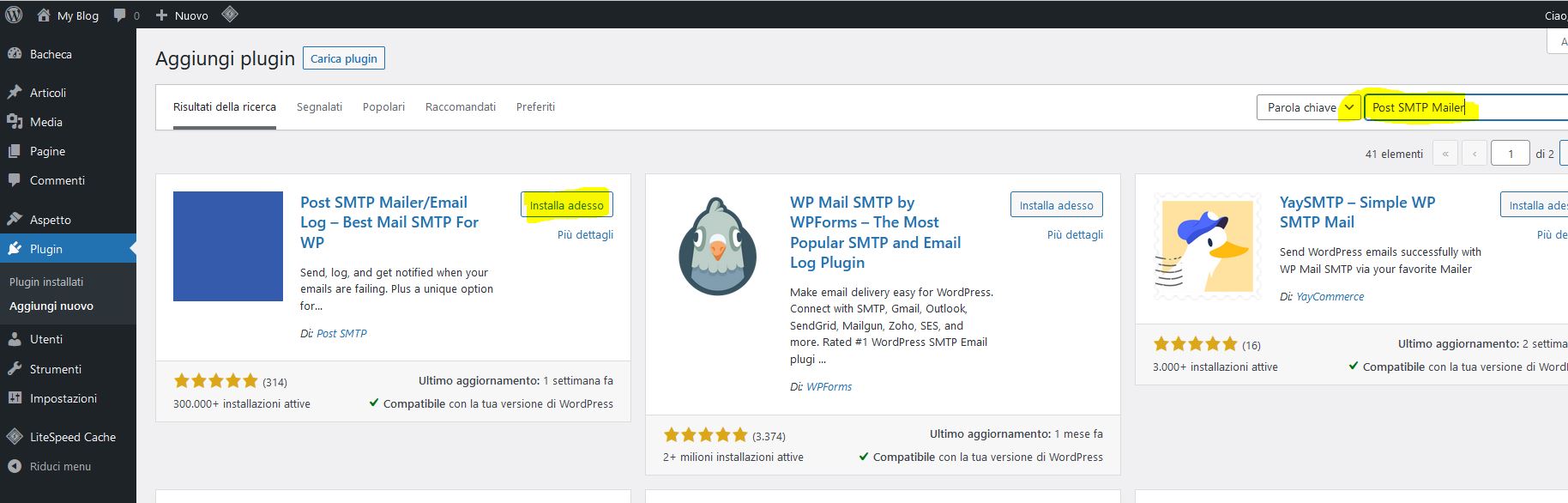Open the Parola chiave dropdown
1568x503 pixels.
(x=1309, y=107)
